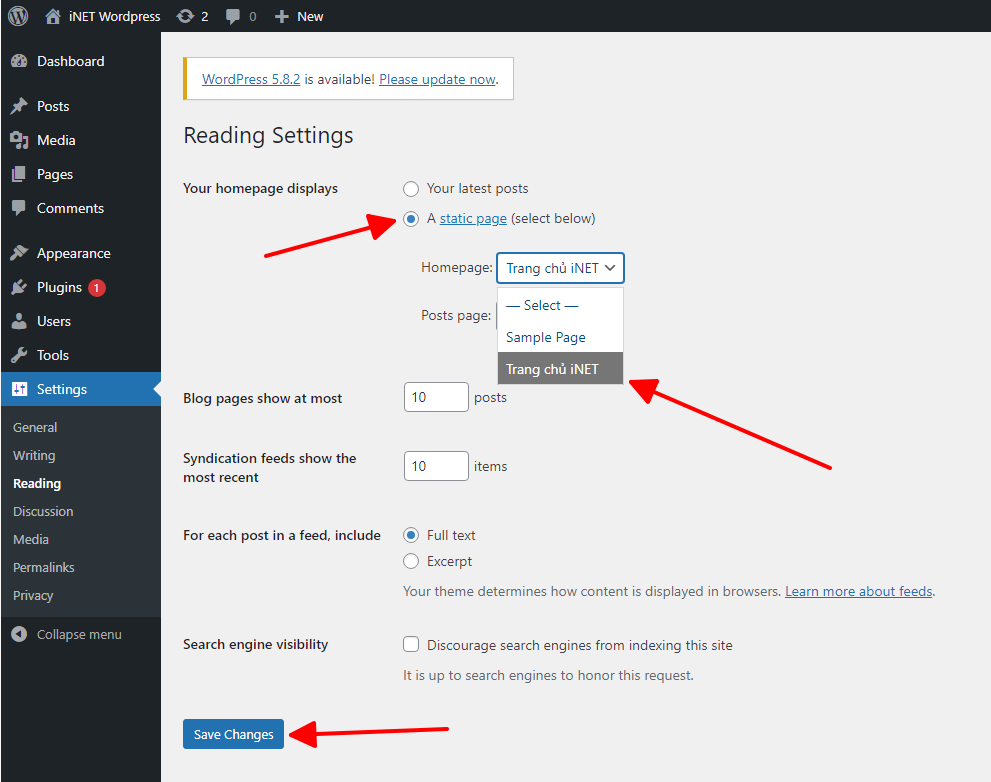Open Tools from the sidebar
This screenshot has height=782, width=991.
[52, 355]
